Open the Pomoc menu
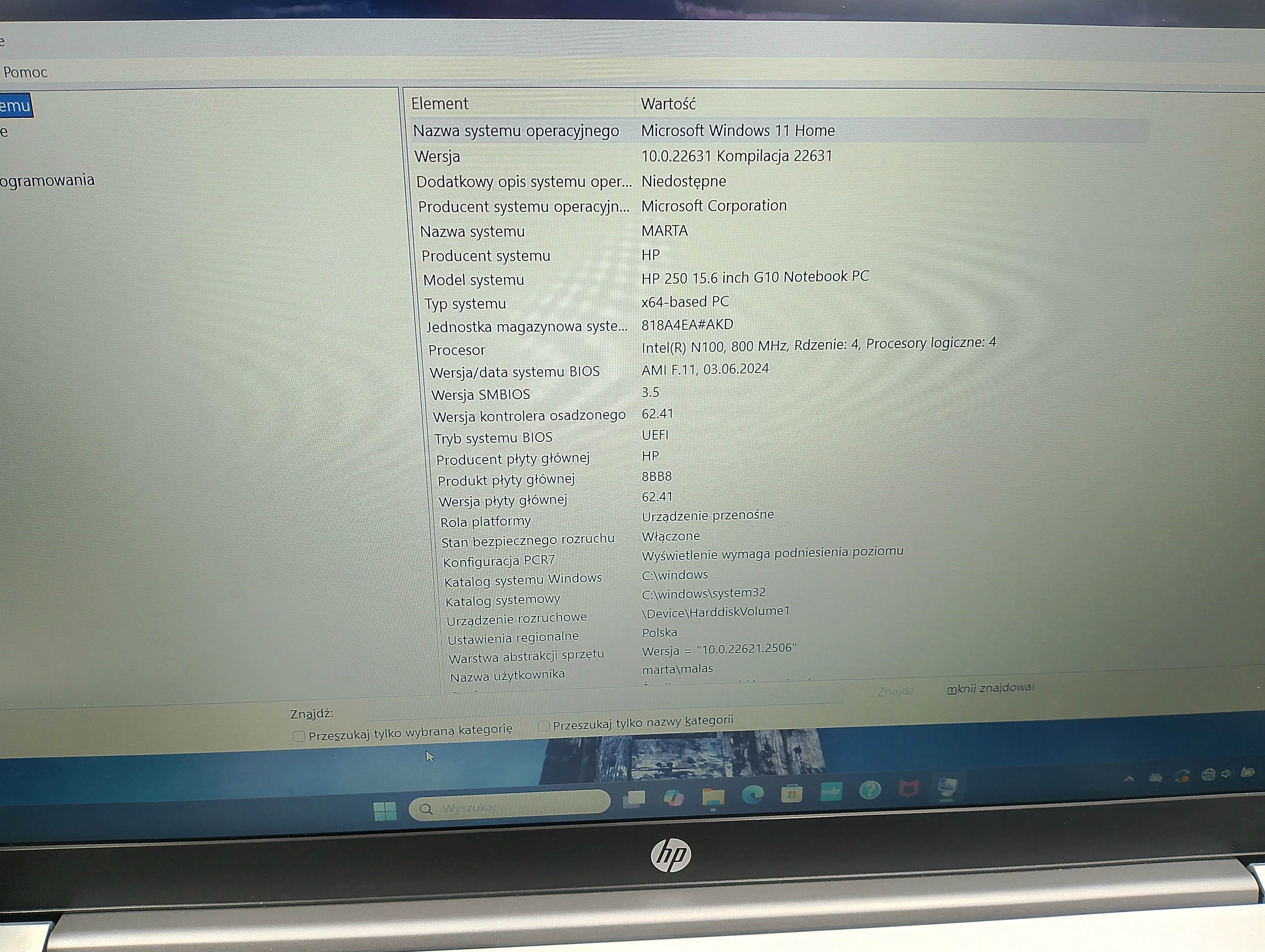Screen dimensions: 1265x952 [x=25, y=72]
